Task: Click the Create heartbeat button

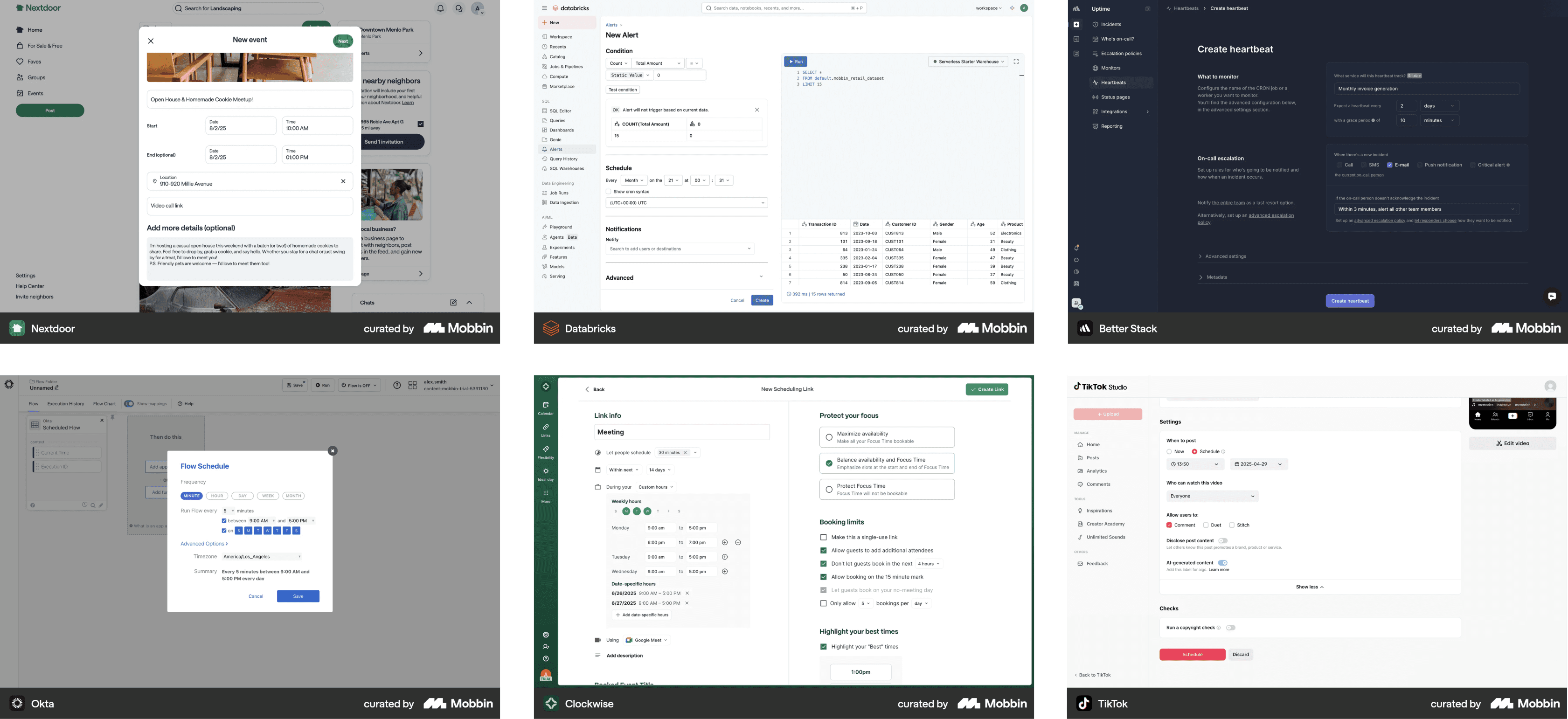Action: coord(1349,301)
